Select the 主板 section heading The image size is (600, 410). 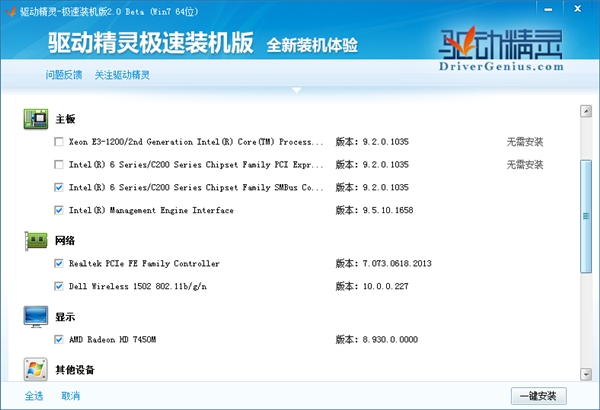pos(65,119)
